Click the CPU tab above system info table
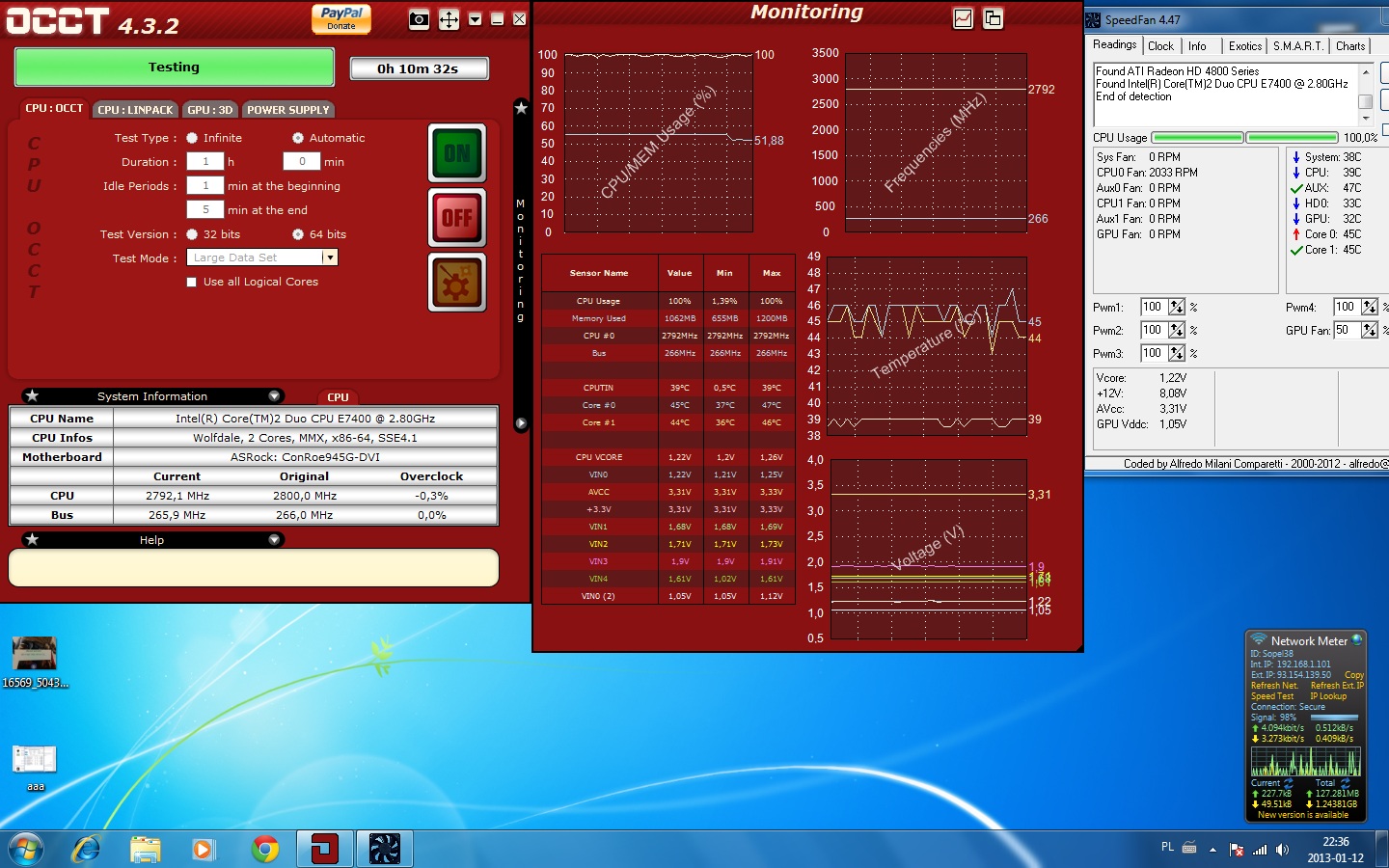This screenshot has width=1389, height=868. point(338,397)
